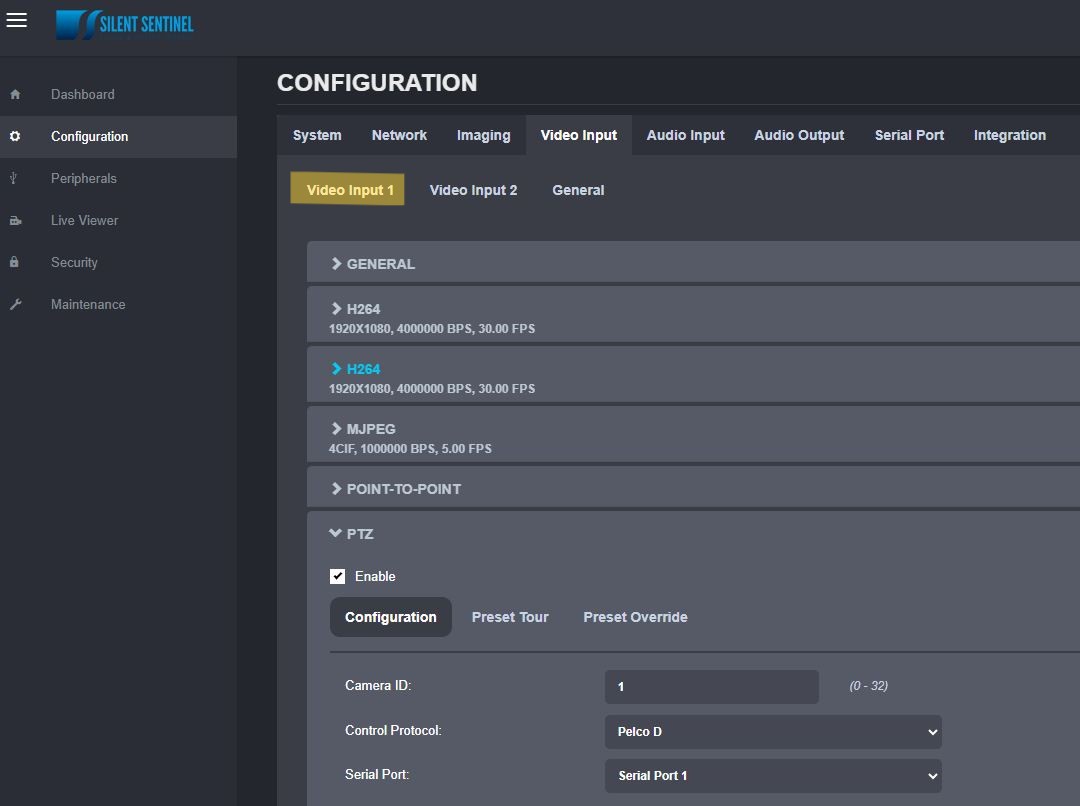1080x806 pixels.
Task: Expand the blue-highlighted H264 section
Action: 693,375
